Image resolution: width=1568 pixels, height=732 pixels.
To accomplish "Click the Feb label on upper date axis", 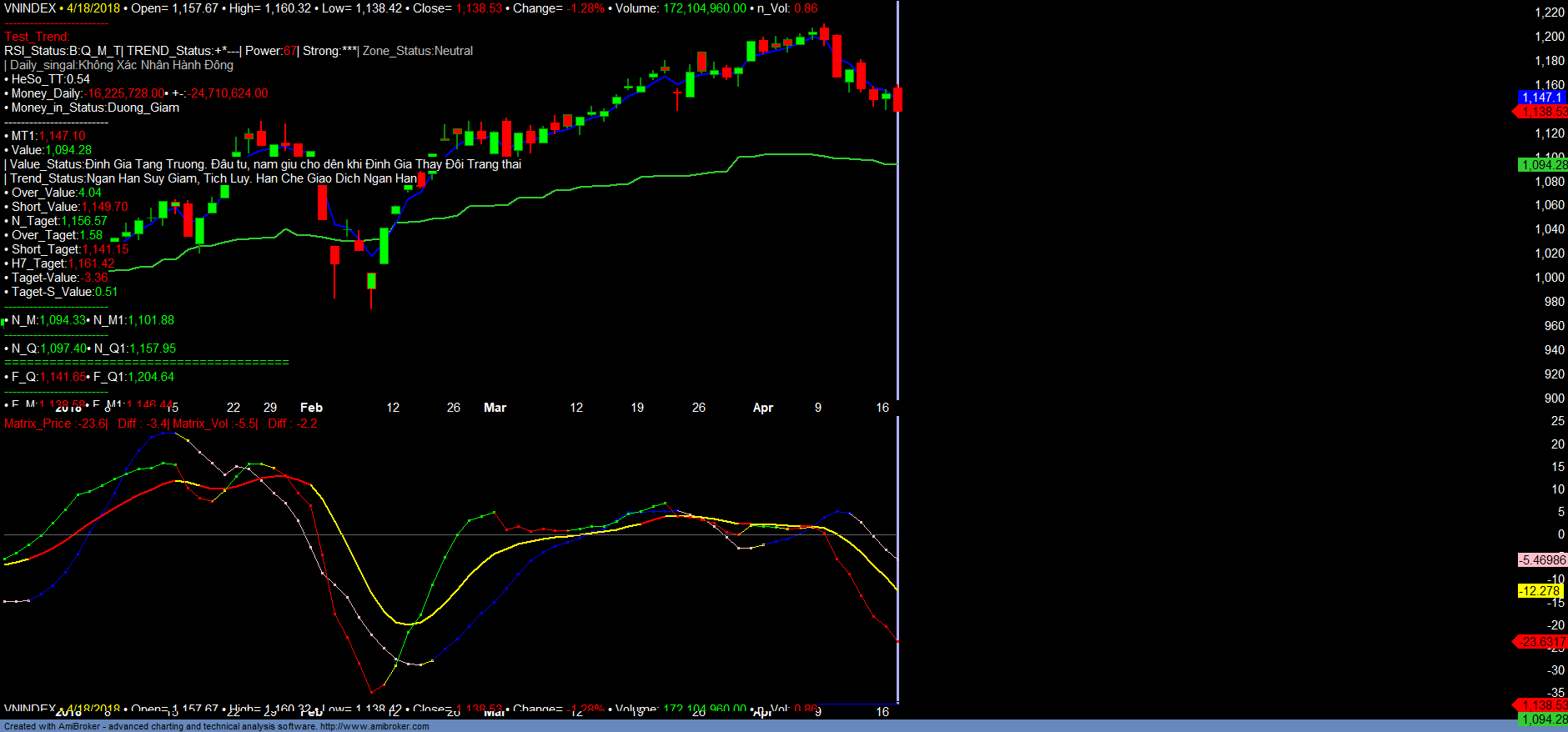I will click(311, 408).
